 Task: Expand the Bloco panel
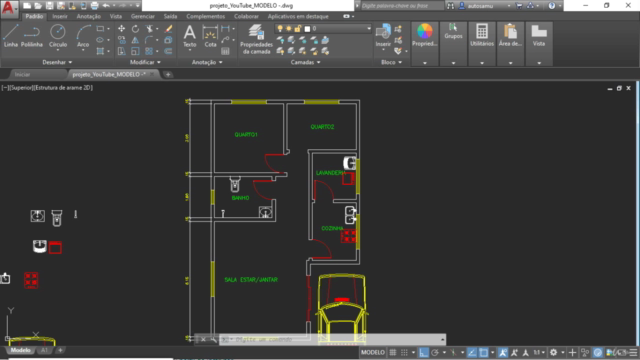(x=391, y=62)
